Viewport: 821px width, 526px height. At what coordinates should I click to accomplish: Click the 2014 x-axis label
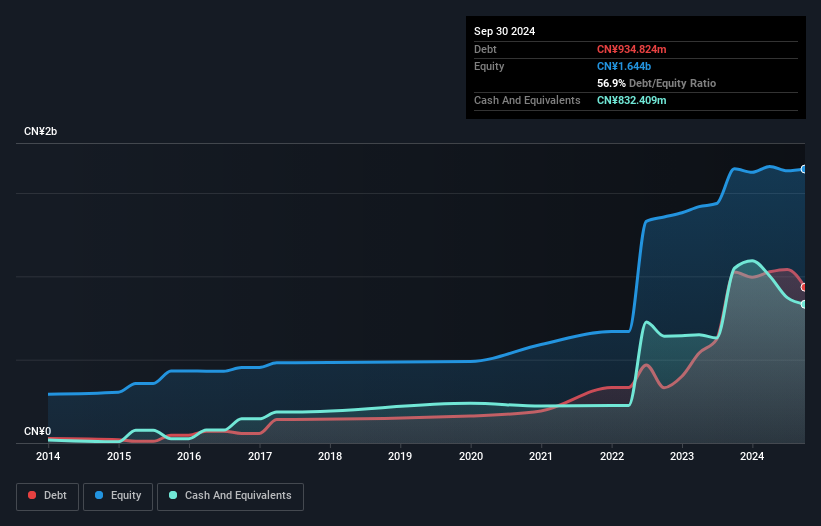pyautogui.click(x=48, y=456)
